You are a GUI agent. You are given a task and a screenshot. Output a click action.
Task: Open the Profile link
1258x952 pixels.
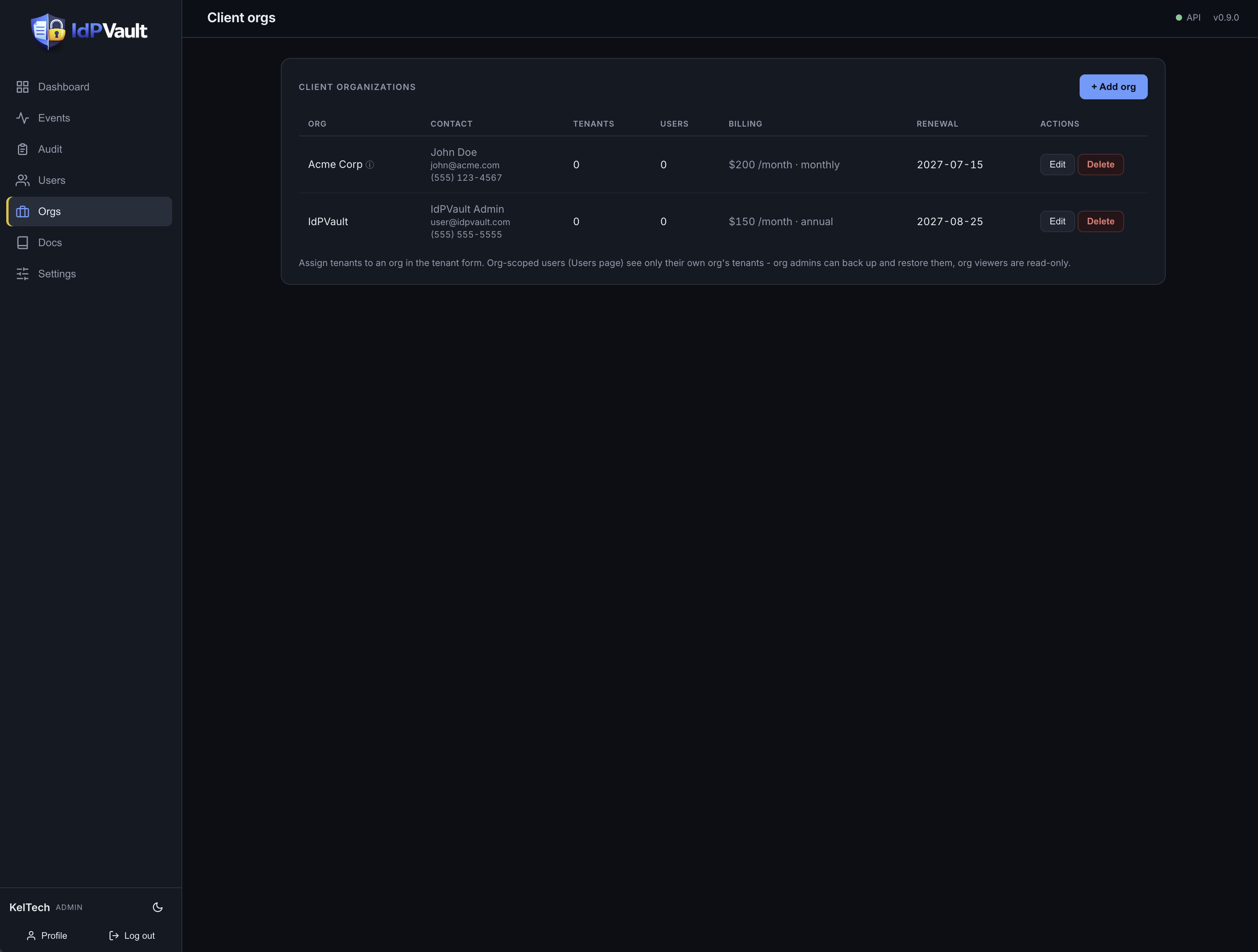[x=47, y=936]
